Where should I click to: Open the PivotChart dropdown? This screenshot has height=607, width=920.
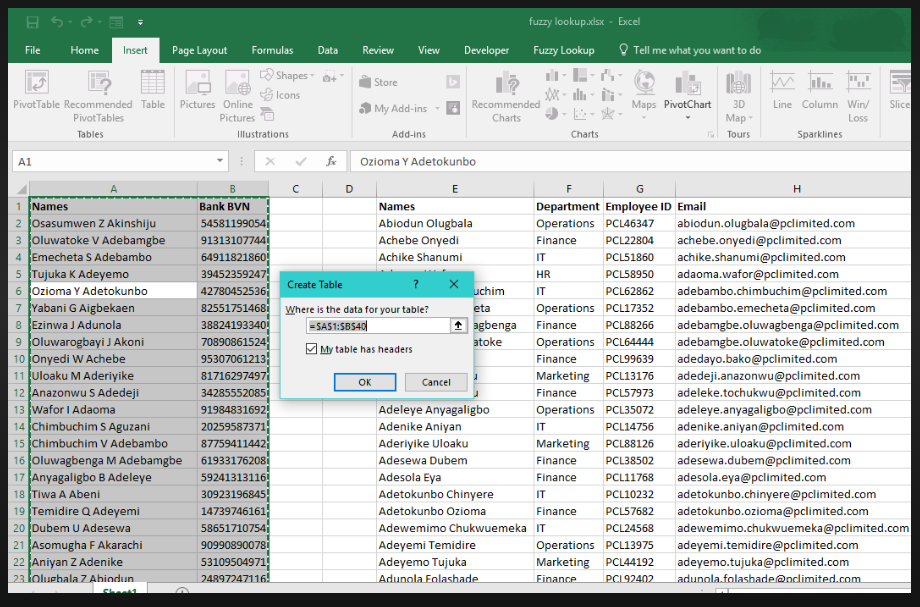[x=687, y=117]
